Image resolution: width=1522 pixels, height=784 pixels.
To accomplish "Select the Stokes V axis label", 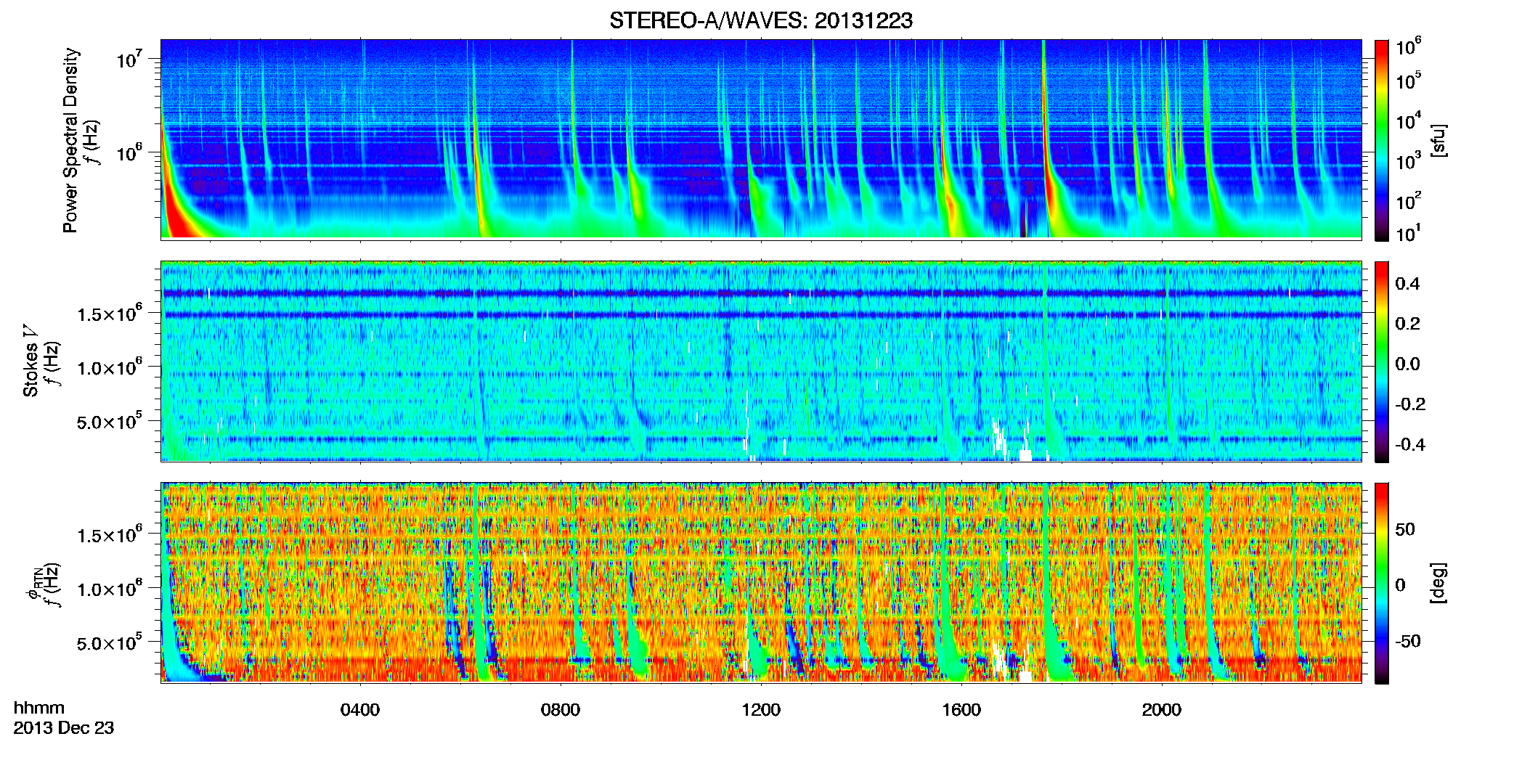I will pos(30,361).
